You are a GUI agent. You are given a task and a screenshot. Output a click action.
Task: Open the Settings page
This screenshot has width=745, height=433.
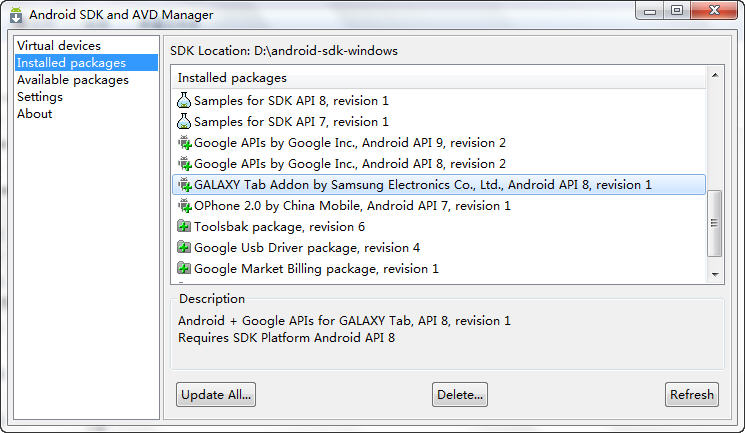pyautogui.click(x=40, y=97)
